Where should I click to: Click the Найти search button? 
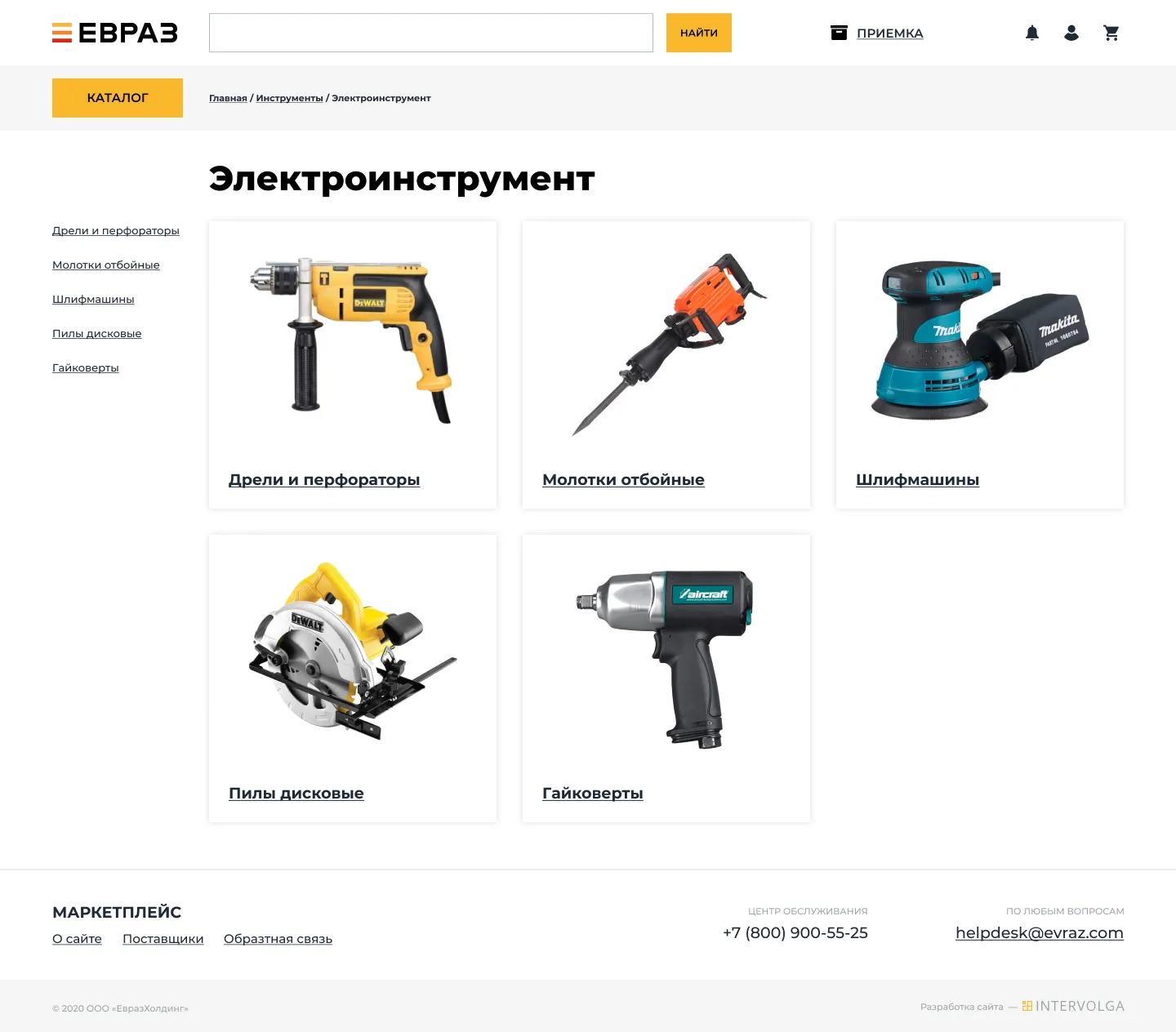tap(699, 33)
